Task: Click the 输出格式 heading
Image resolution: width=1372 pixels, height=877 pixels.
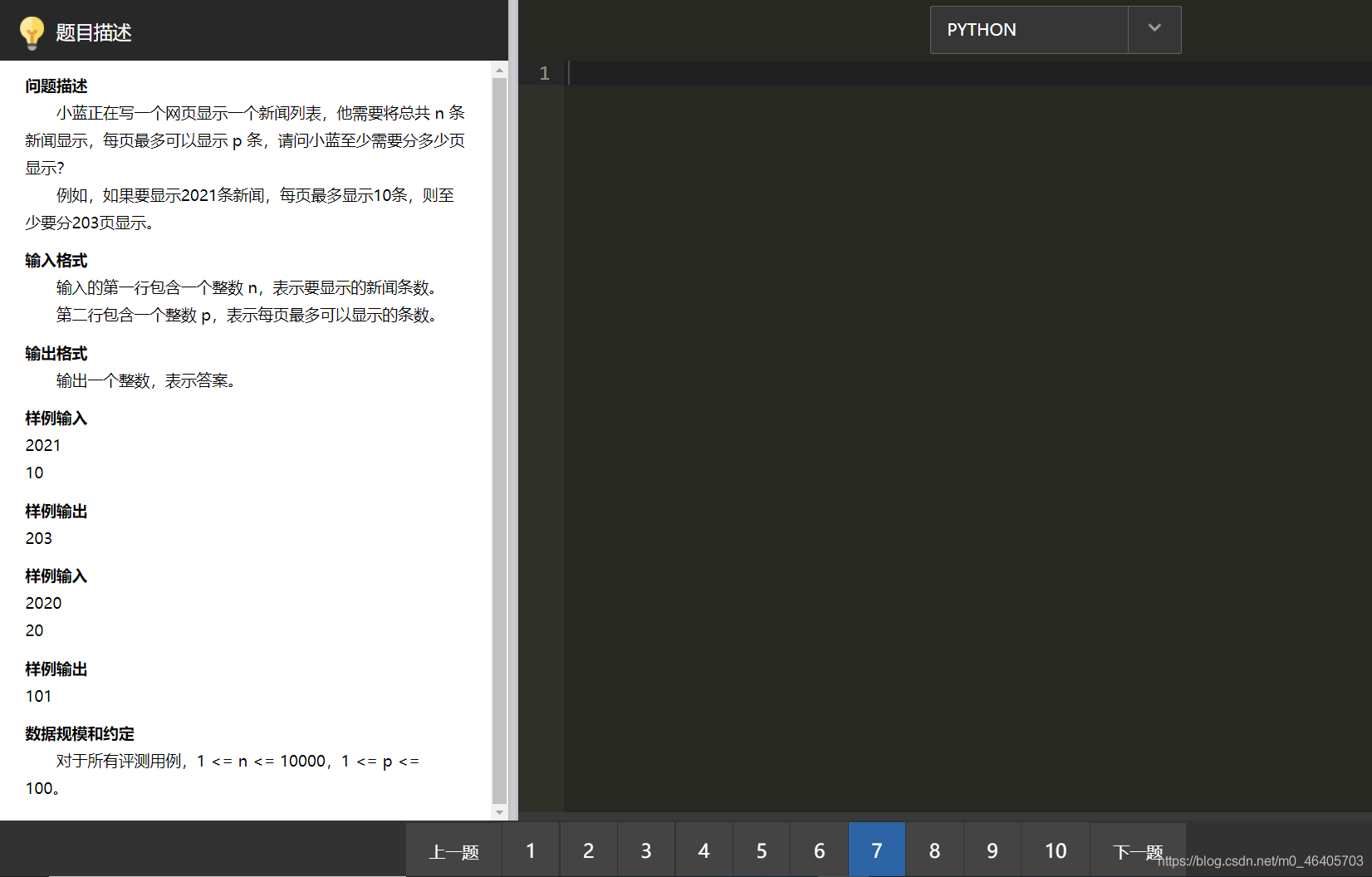Action: [56, 354]
